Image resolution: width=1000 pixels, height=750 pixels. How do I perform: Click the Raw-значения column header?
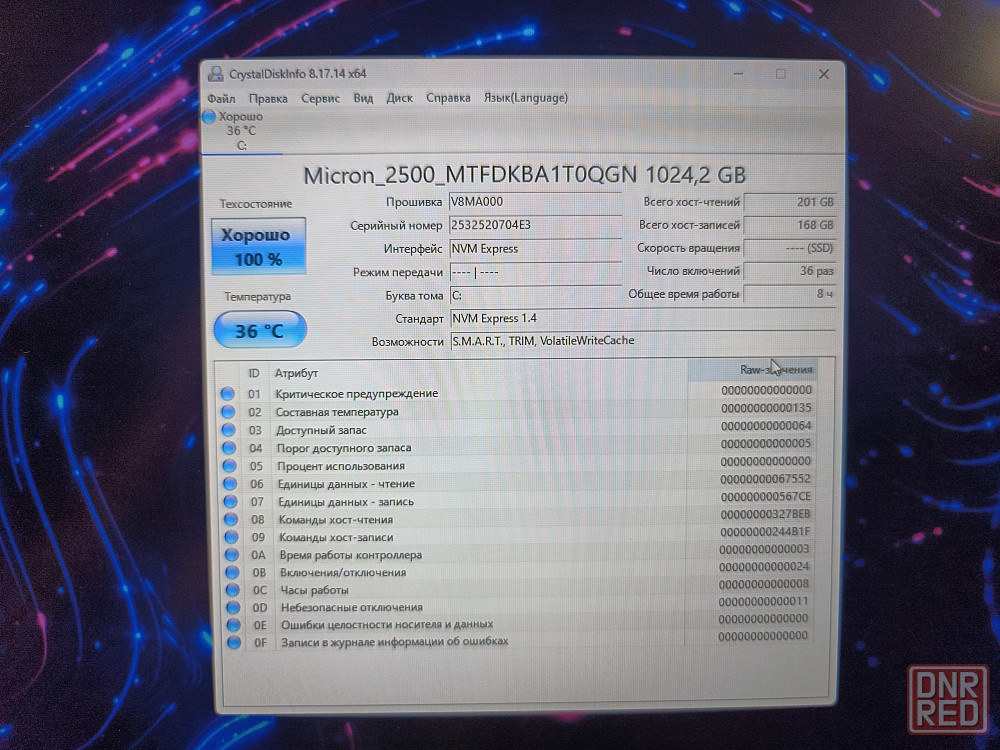coord(752,370)
